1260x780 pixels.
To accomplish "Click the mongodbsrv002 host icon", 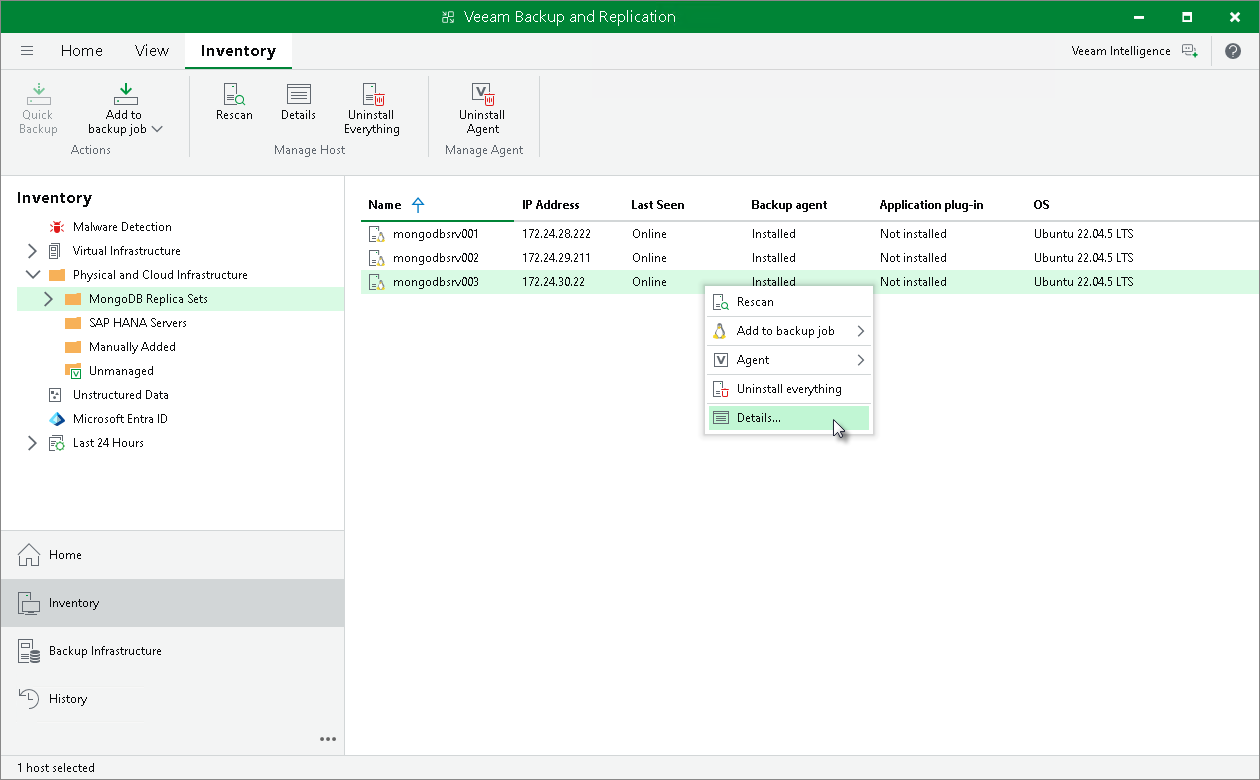I will tap(376, 258).
